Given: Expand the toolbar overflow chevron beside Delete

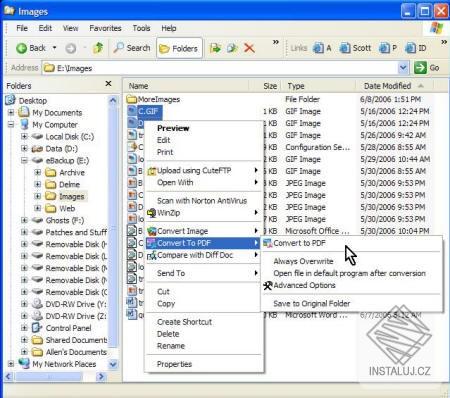Looking at the screenshot, I should pyautogui.click(x=276, y=42).
